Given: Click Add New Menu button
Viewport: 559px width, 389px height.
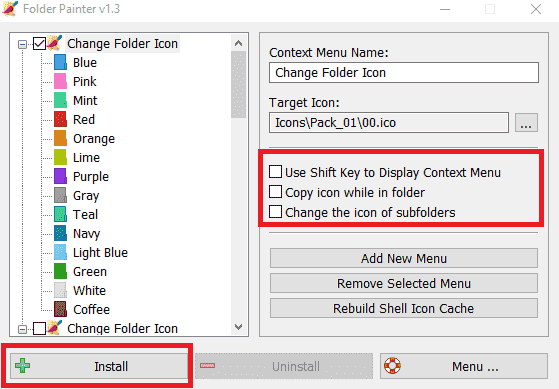Looking at the screenshot, I should click(404, 258).
